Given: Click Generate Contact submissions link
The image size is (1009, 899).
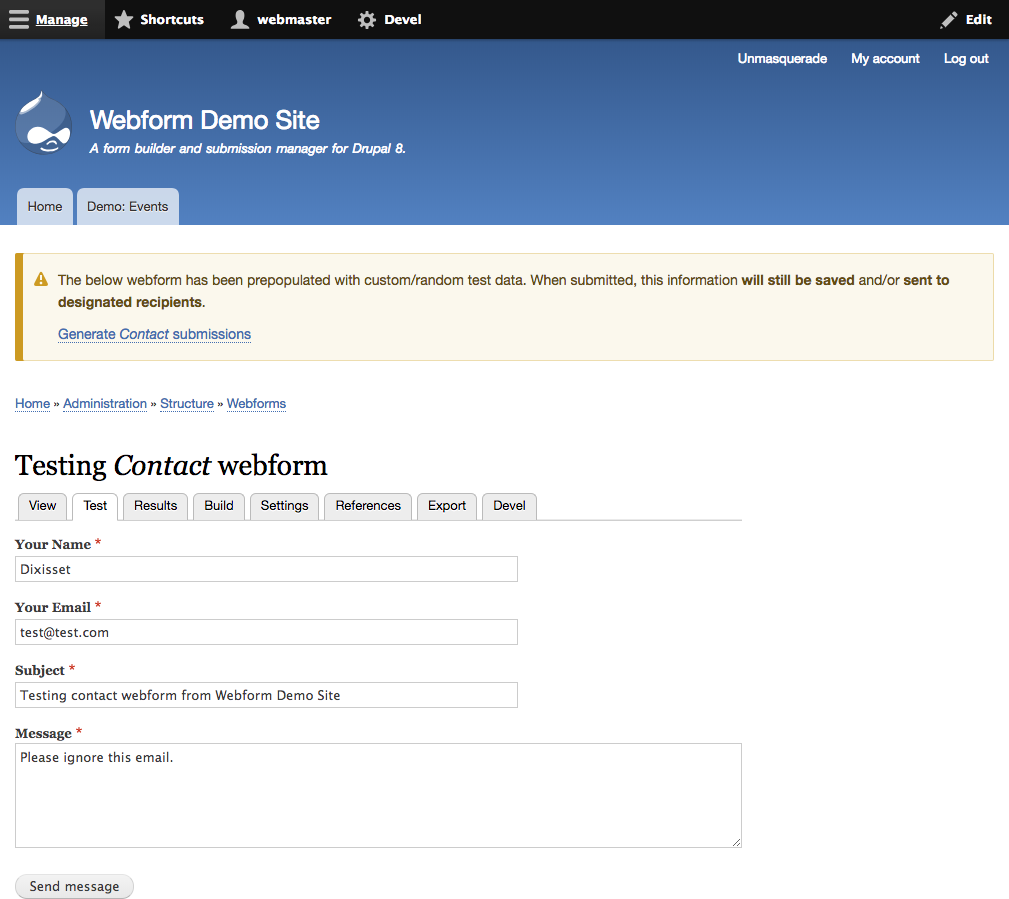Looking at the screenshot, I should 154,334.
